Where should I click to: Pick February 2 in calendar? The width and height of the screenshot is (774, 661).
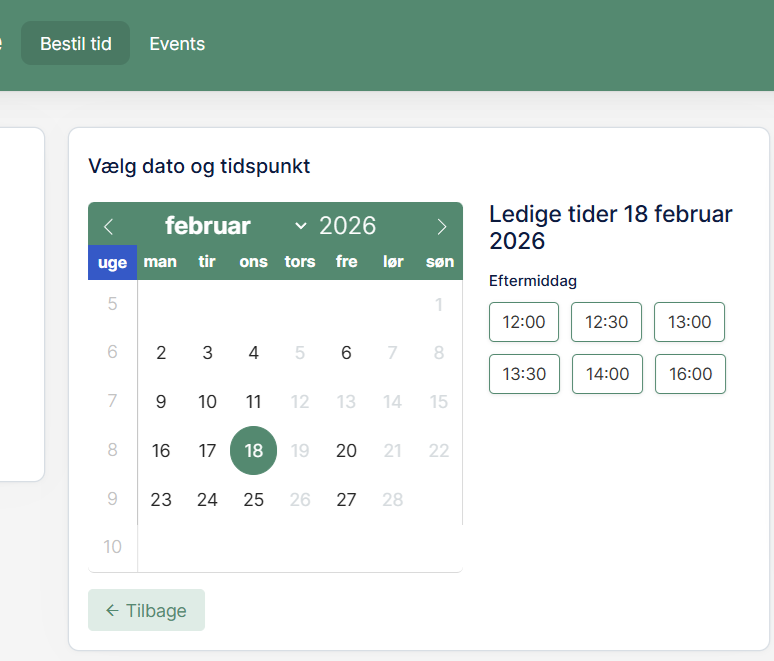(x=161, y=352)
